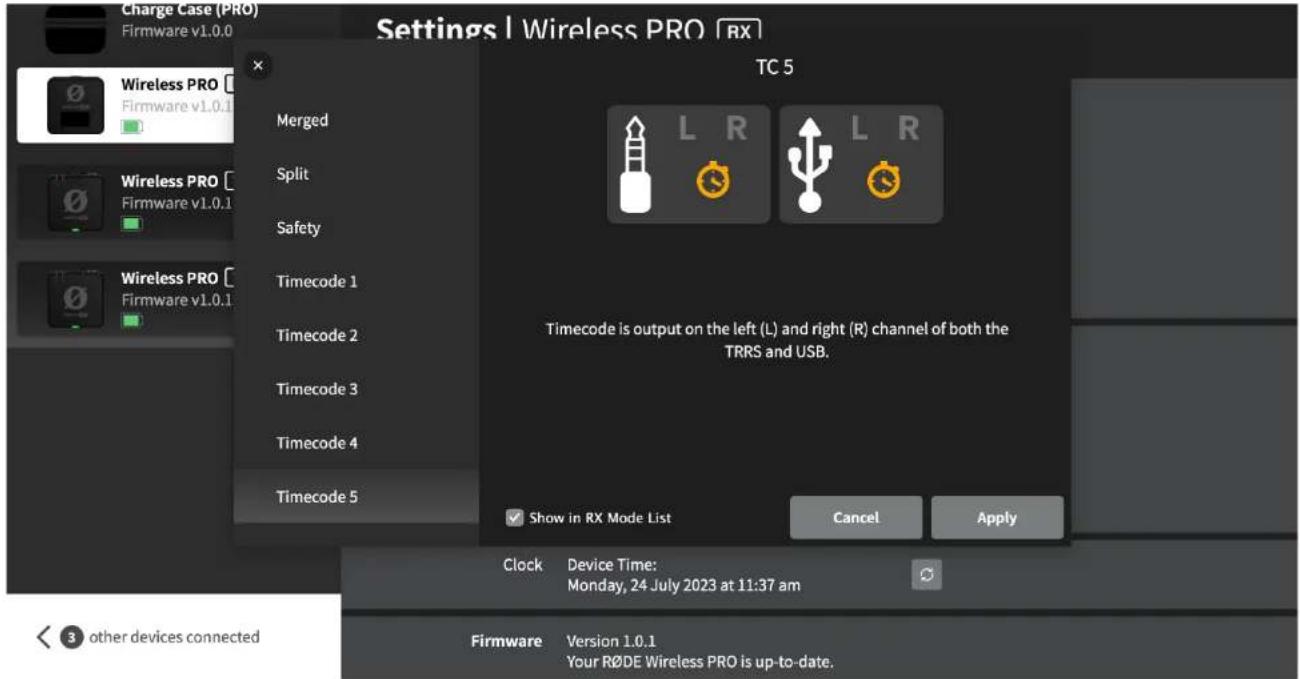Click battery icon of selected Wireless PRO
Viewport: 1300px width, 679px height.
point(132,127)
